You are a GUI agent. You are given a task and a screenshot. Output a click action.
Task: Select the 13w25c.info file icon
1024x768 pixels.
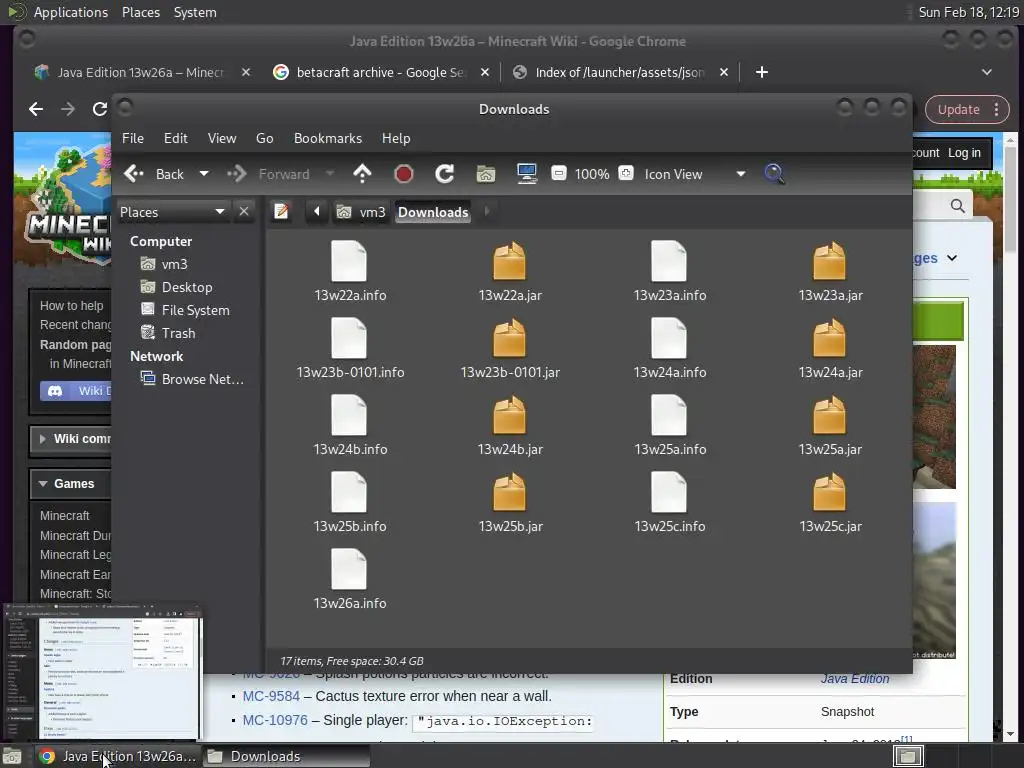(x=669, y=492)
